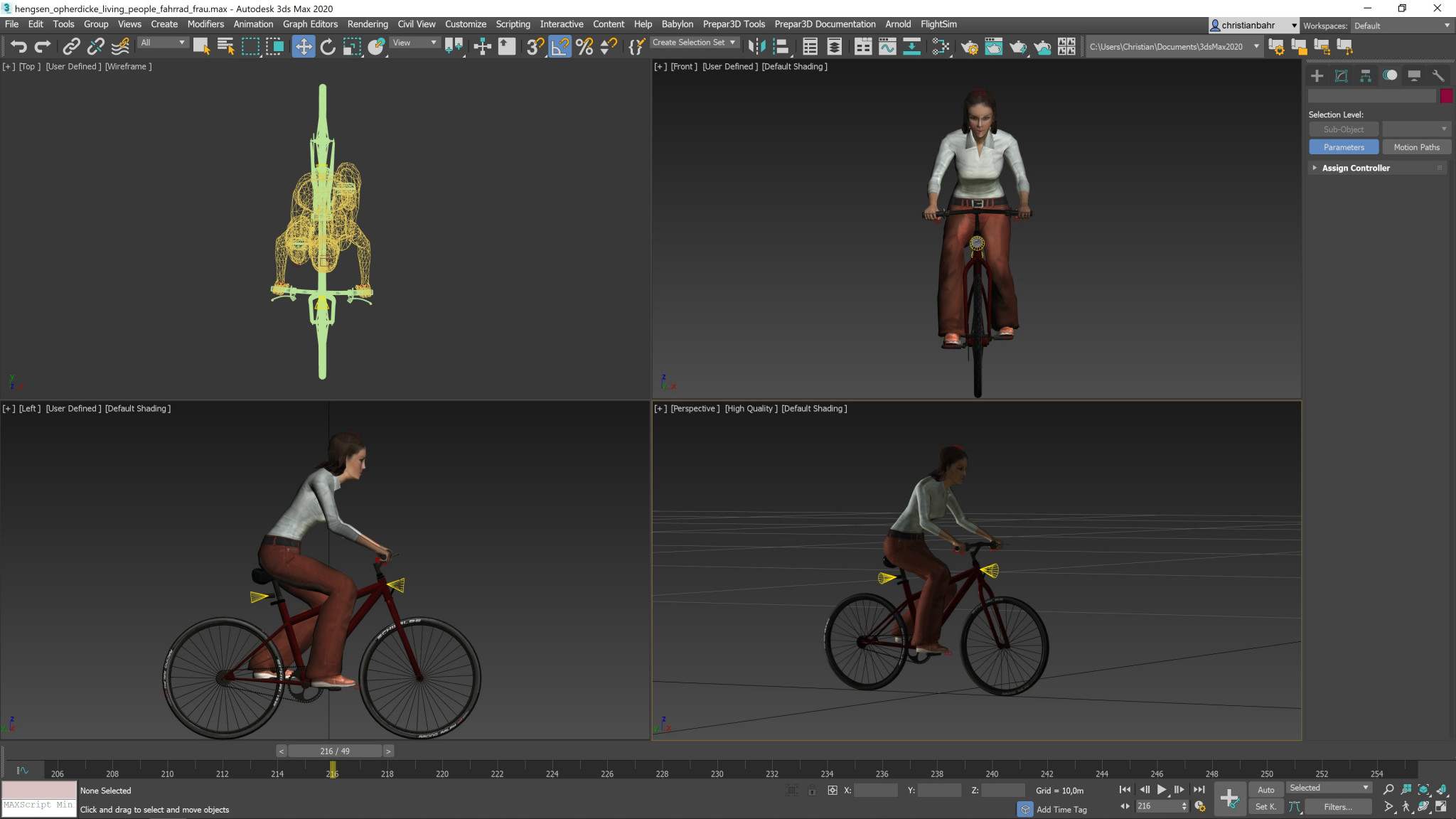Click the Set Keys plus button
The image size is (1456, 819).
click(1229, 798)
